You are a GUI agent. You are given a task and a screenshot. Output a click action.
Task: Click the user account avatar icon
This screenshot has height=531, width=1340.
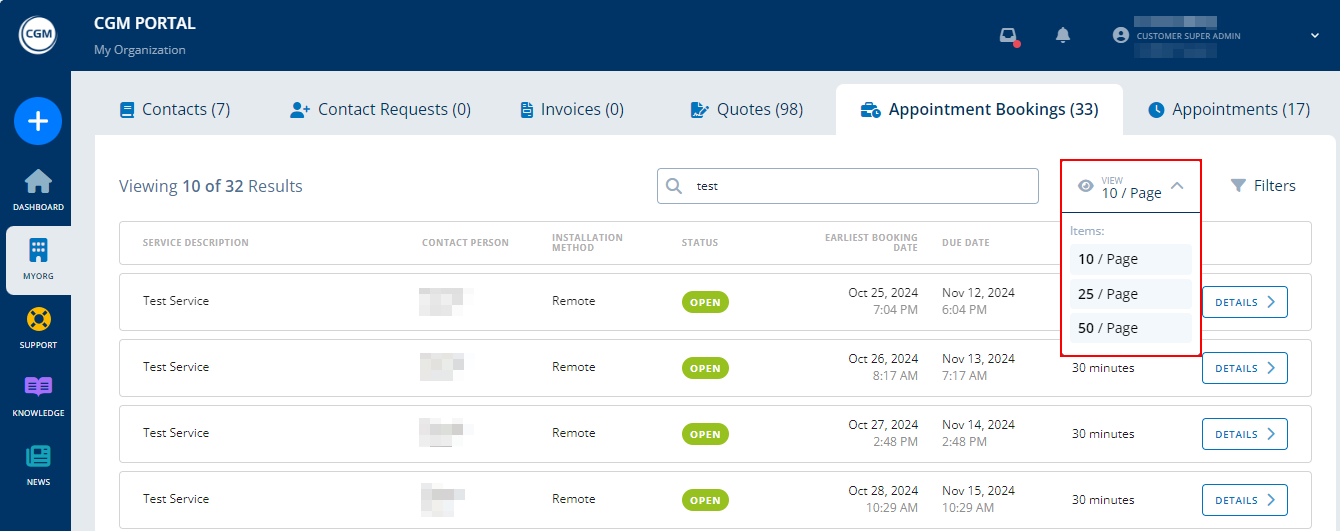[1120, 35]
